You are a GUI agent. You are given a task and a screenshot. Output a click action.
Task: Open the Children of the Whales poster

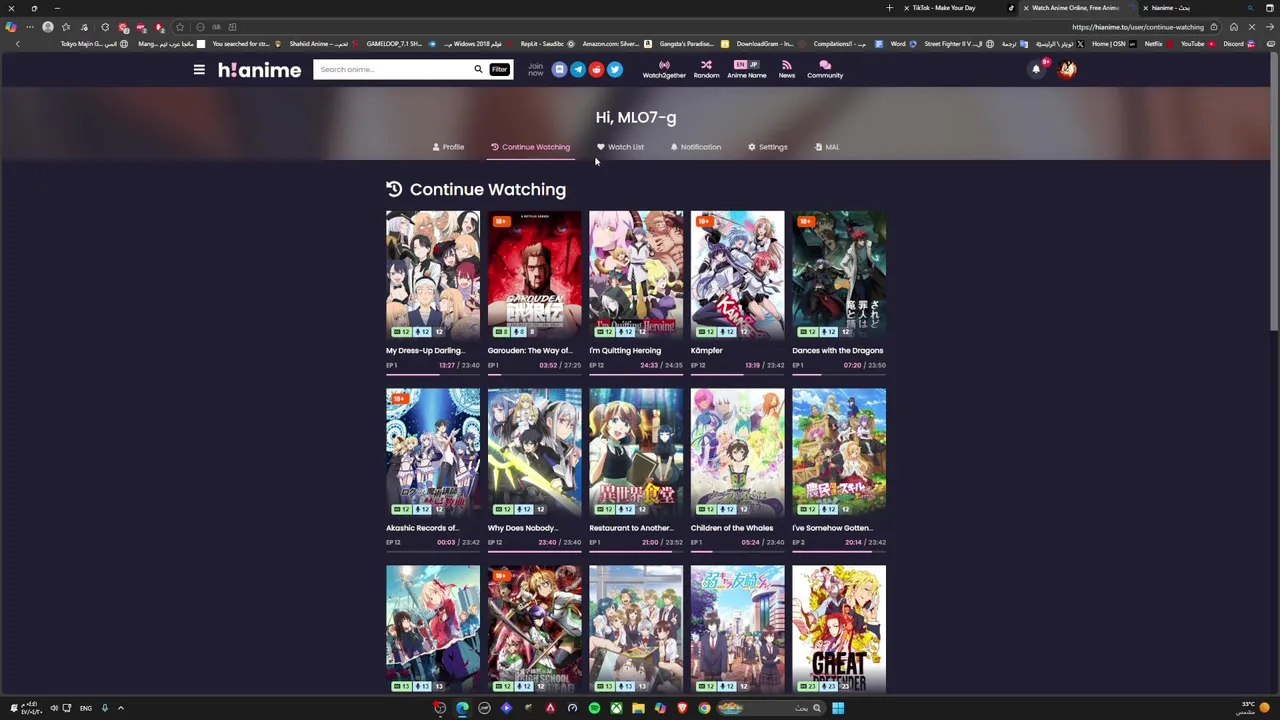point(737,453)
